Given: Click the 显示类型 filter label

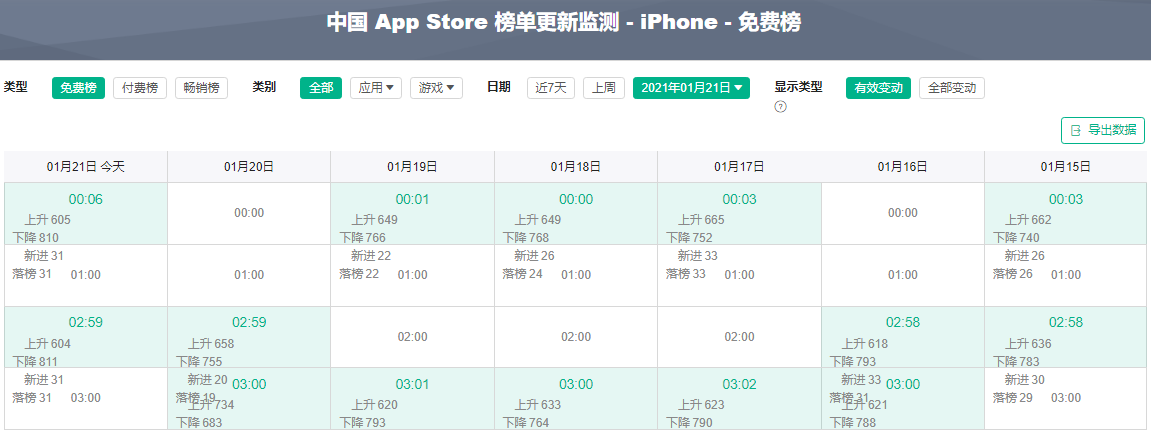Looking at the screenshot, I should [x=799, y=87].
